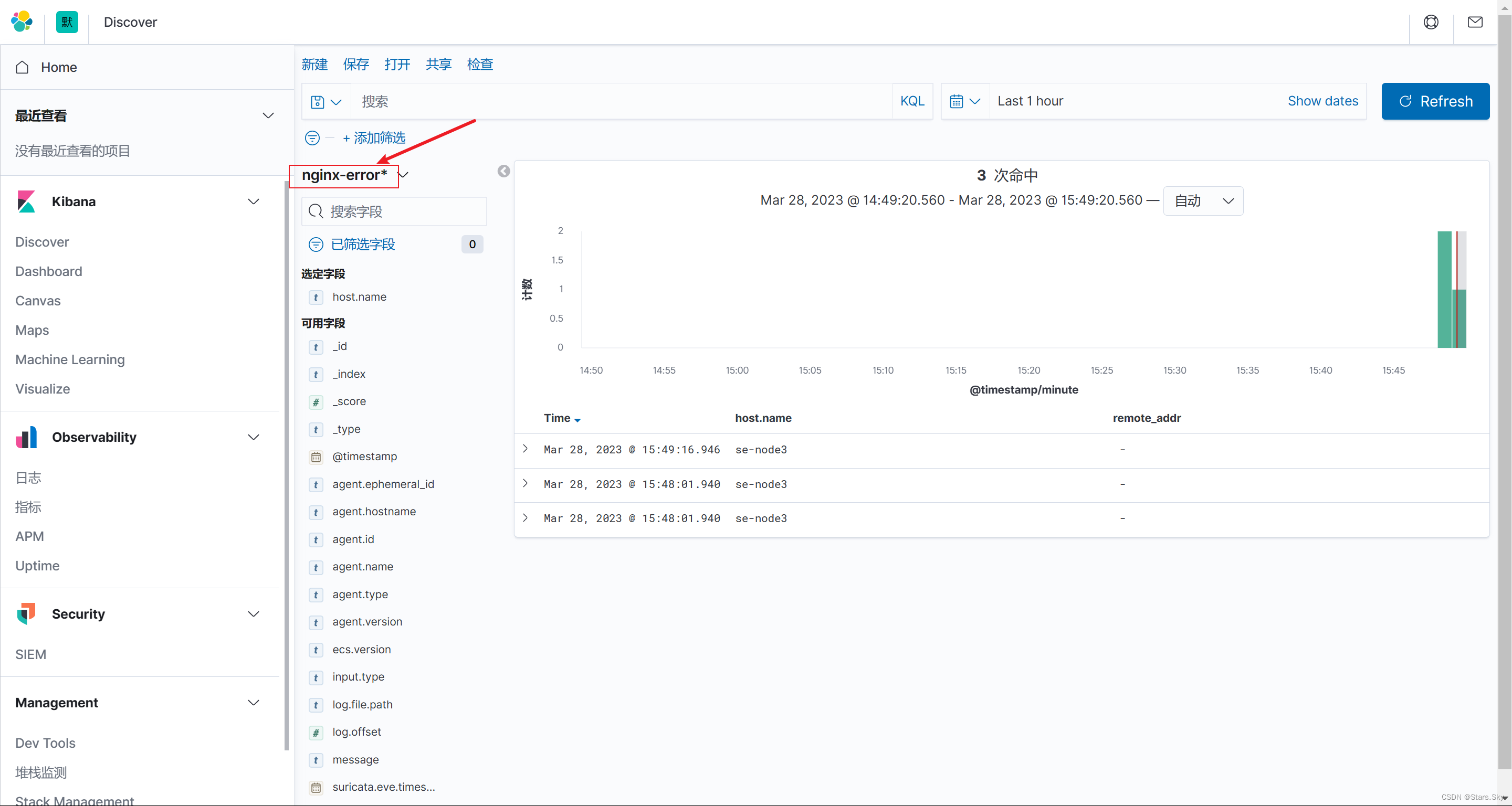Click the filter icon beside 添加筛选
Image resolution: width=1512 pixels, height=806 pixels.
tap(312, 138)
